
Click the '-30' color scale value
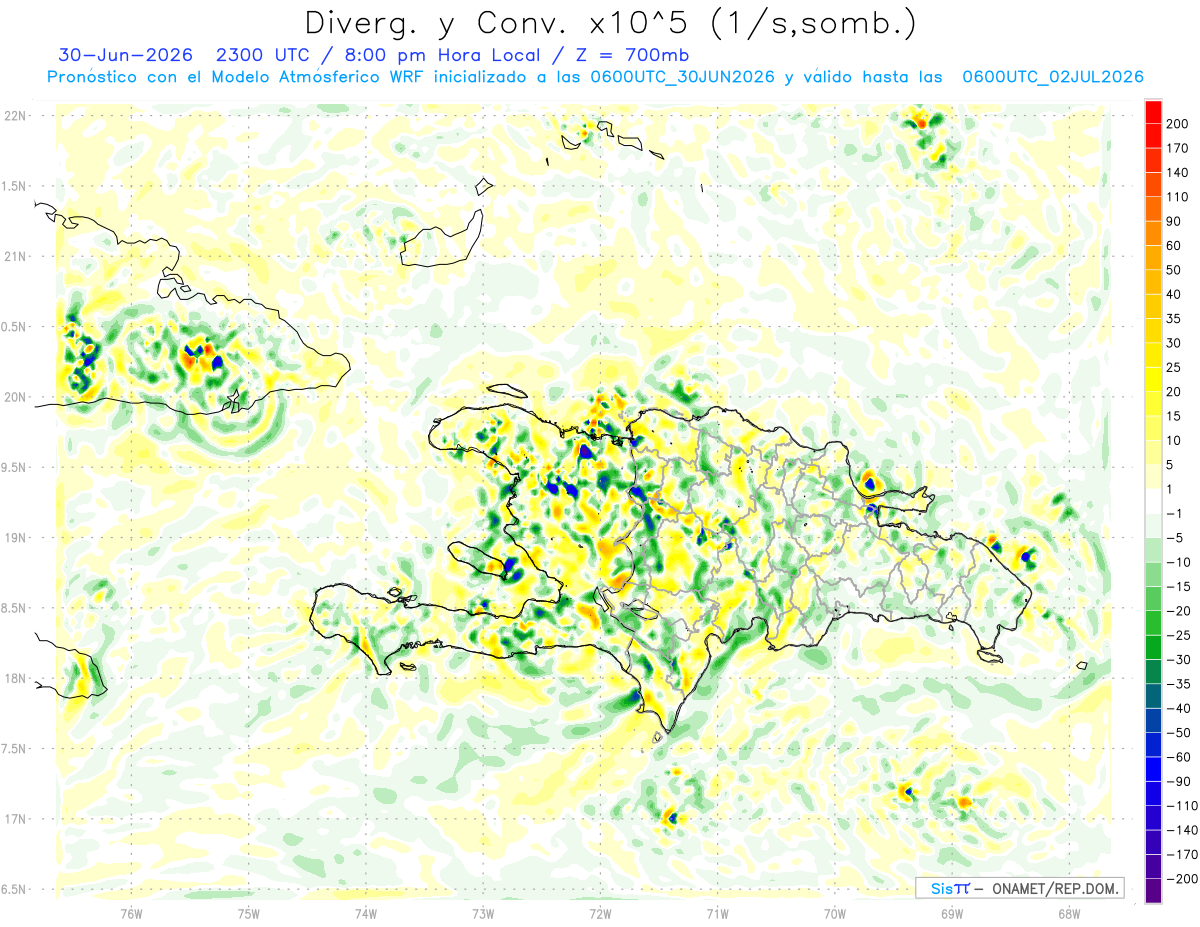tap(1178, 660)
